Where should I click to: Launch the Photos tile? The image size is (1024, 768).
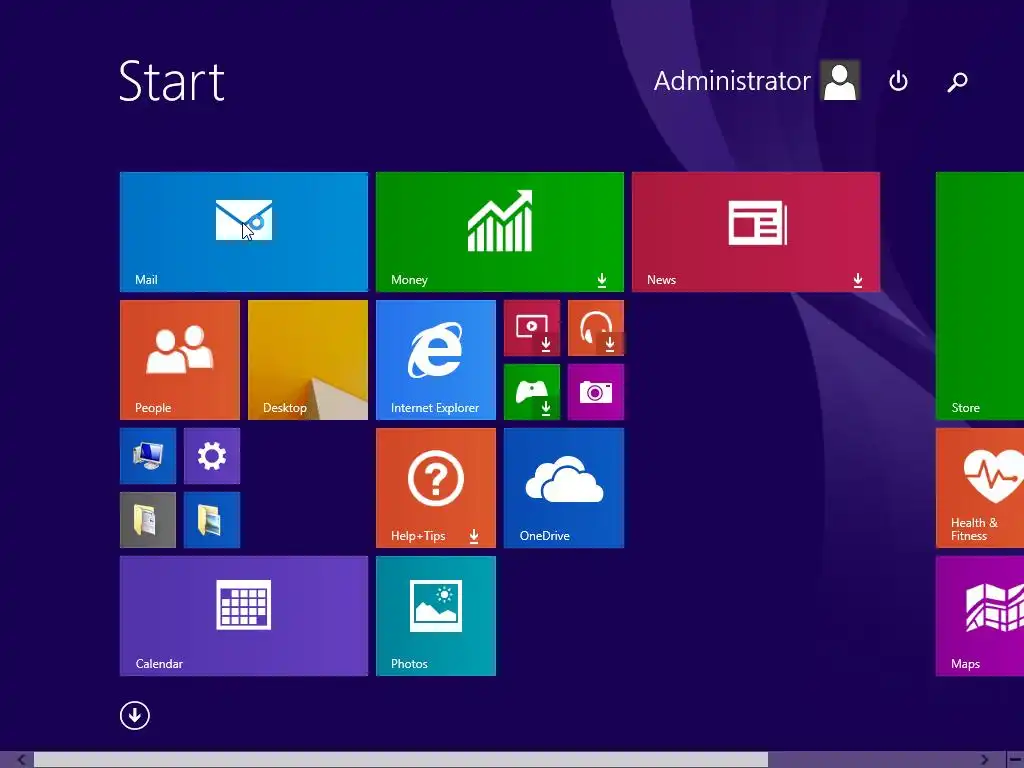point(436,616)
